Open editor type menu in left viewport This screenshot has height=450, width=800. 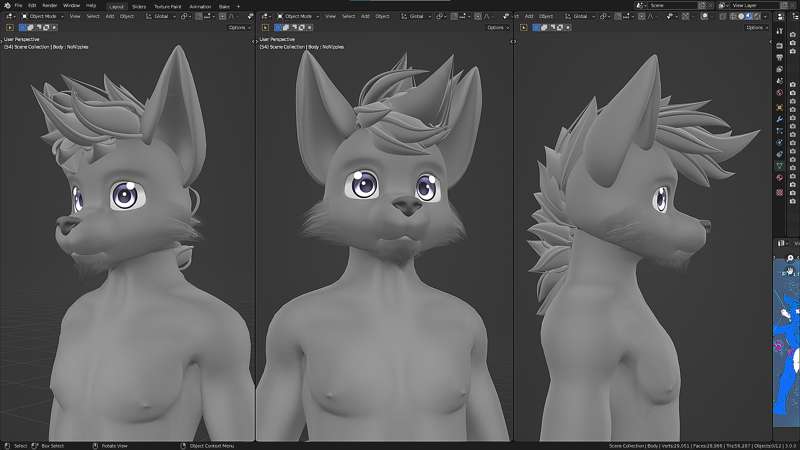10,16
